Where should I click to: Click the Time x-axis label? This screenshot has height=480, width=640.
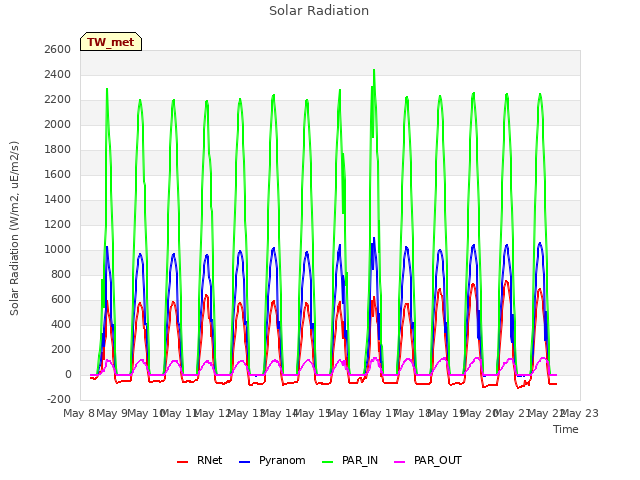(566, 429)
